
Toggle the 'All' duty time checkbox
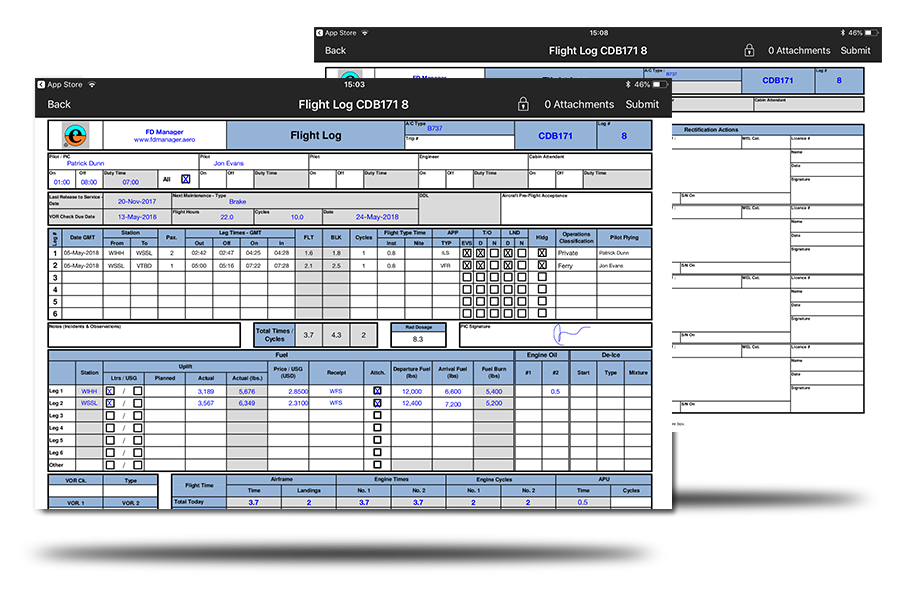(x=186, y=179)
